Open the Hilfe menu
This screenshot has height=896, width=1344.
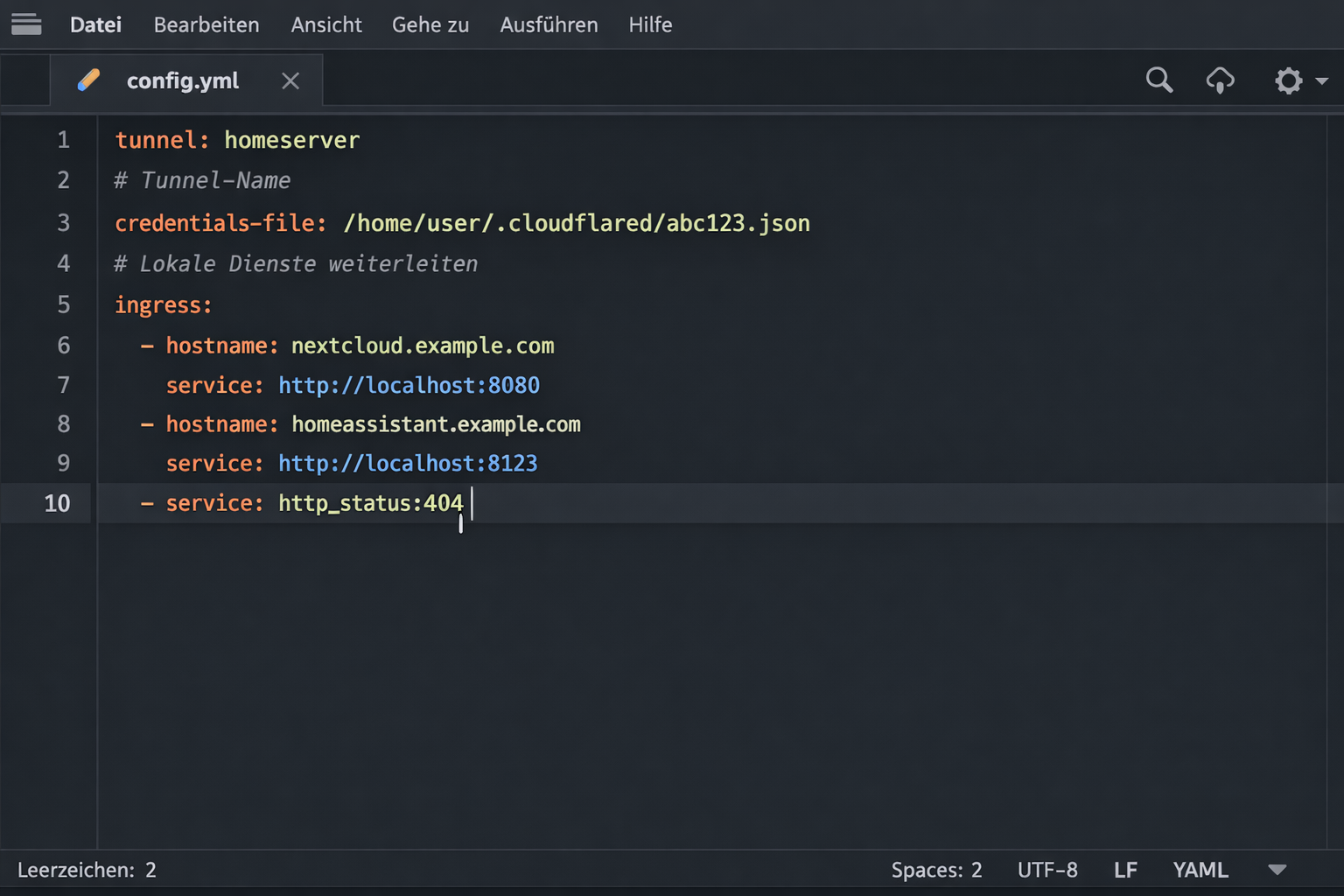coord(650,24)
